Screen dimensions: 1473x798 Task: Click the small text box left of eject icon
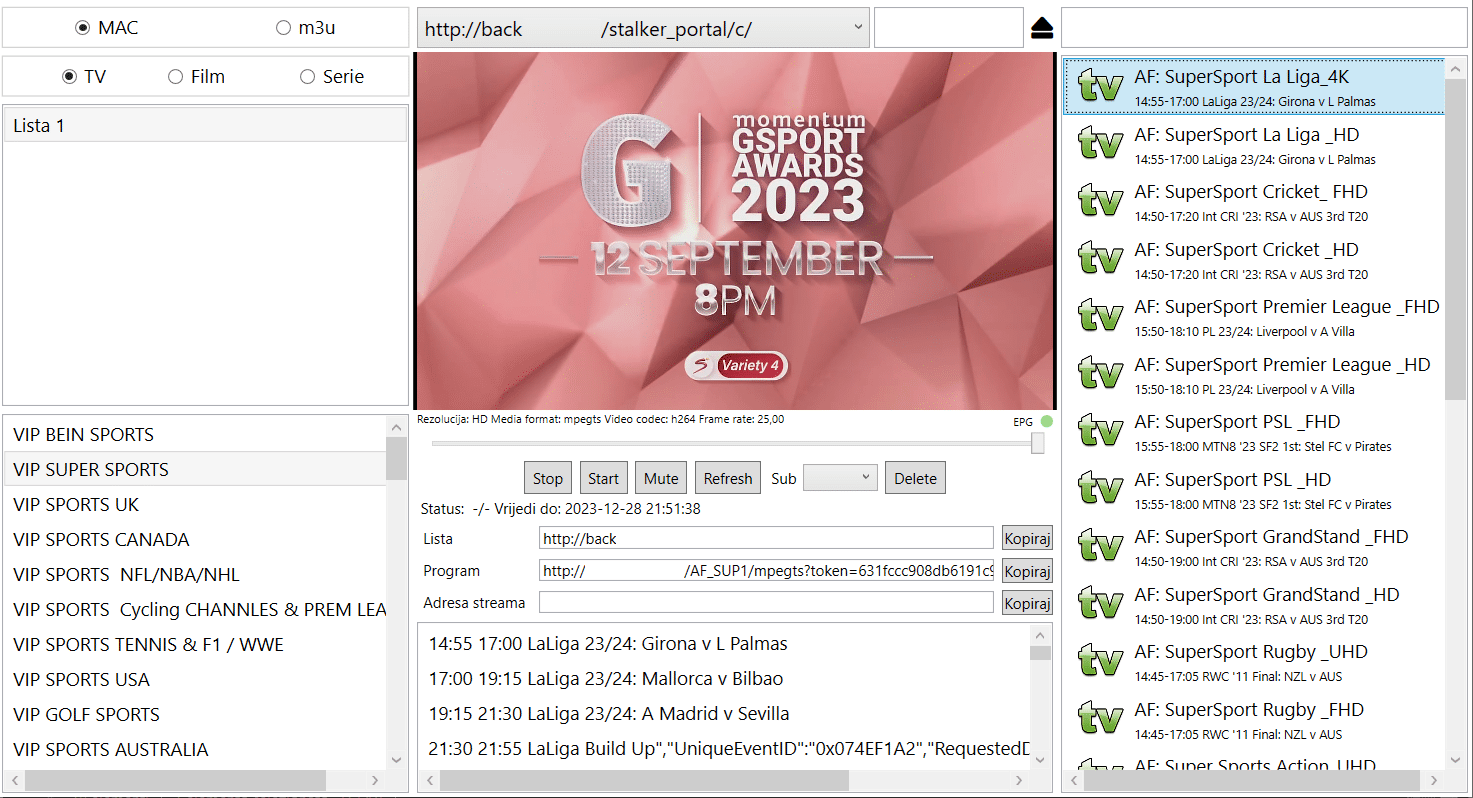[949, 28]
